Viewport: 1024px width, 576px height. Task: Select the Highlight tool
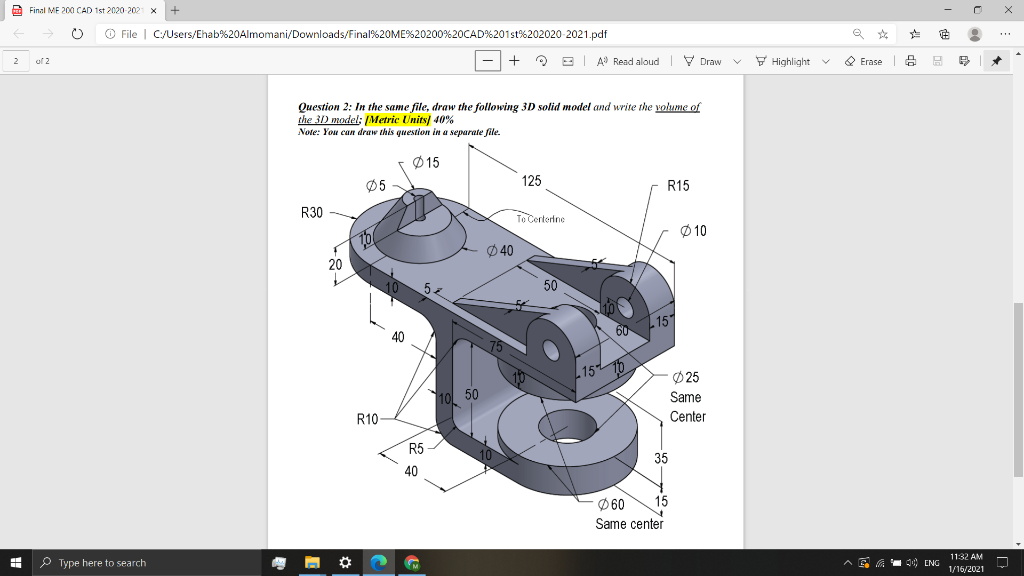click(x=783, y=61)
